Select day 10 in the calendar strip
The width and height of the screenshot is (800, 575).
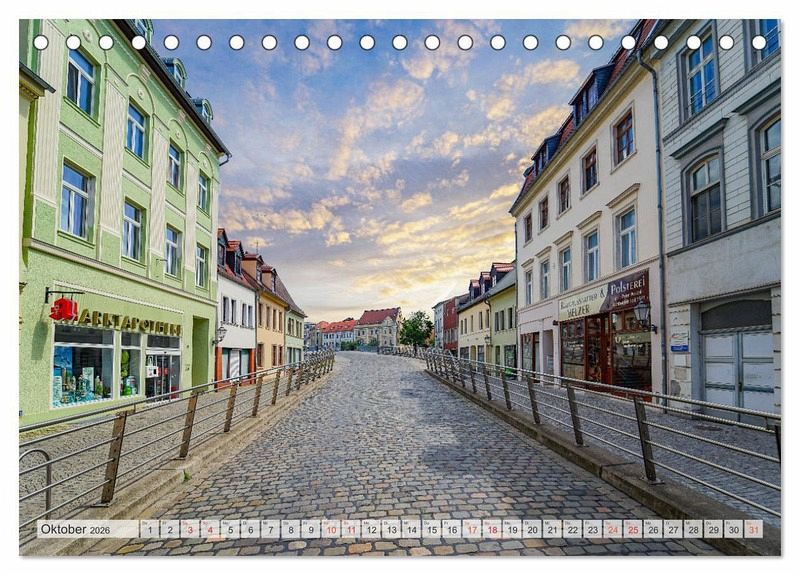point(330,529)
